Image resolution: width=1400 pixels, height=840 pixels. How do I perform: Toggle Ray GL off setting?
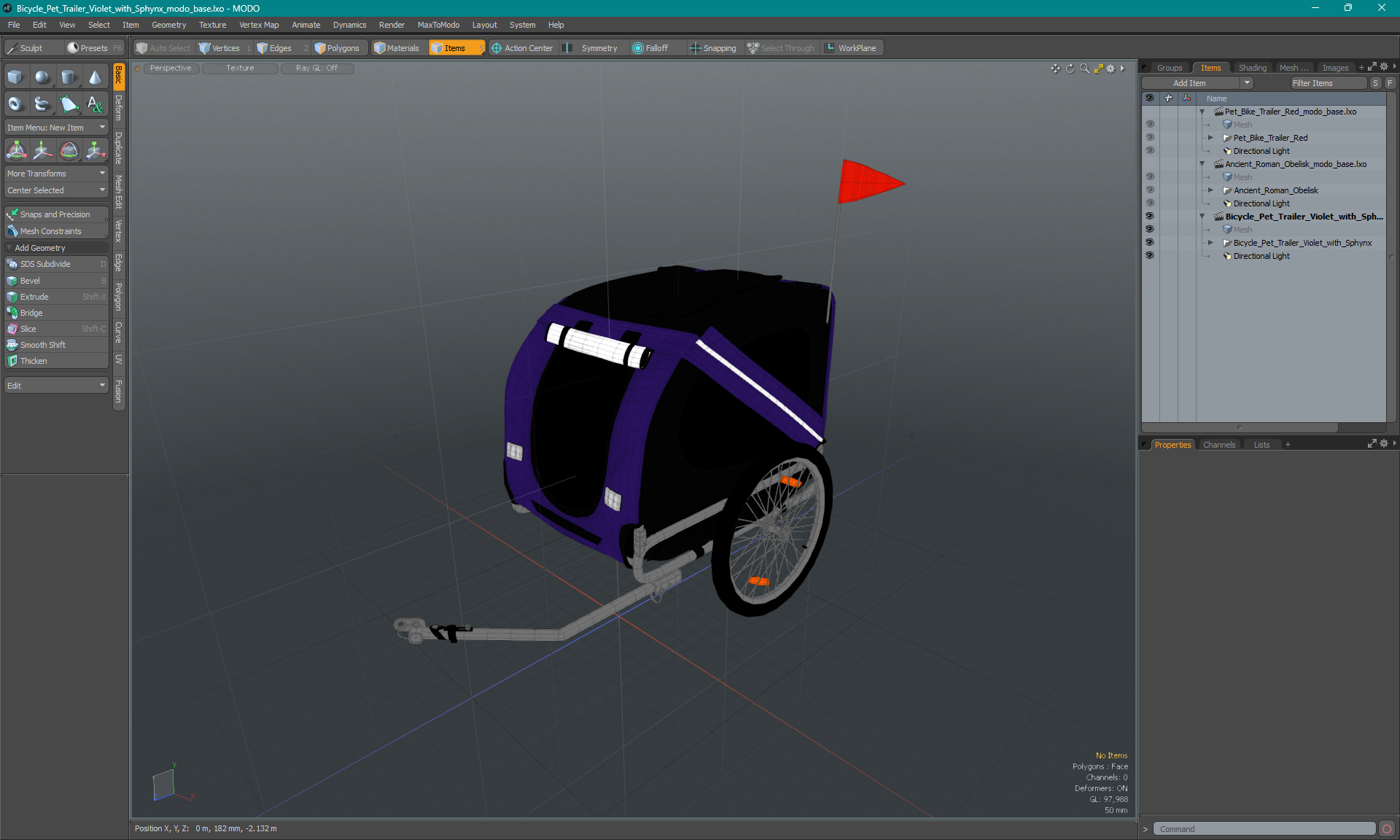pos(316,69)
